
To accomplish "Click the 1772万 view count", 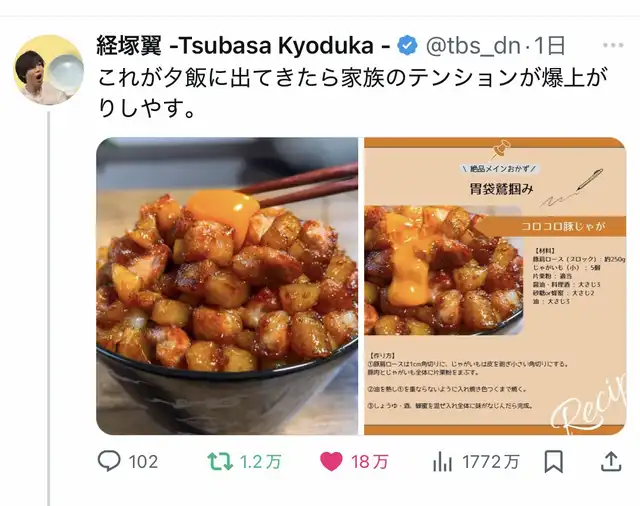I will tap(491, 462).
